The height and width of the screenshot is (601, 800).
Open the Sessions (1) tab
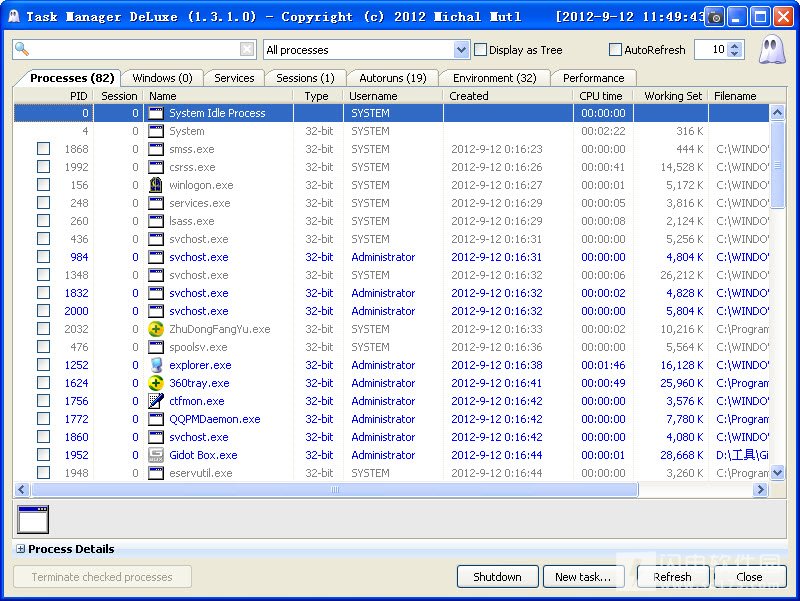point(305,78)
